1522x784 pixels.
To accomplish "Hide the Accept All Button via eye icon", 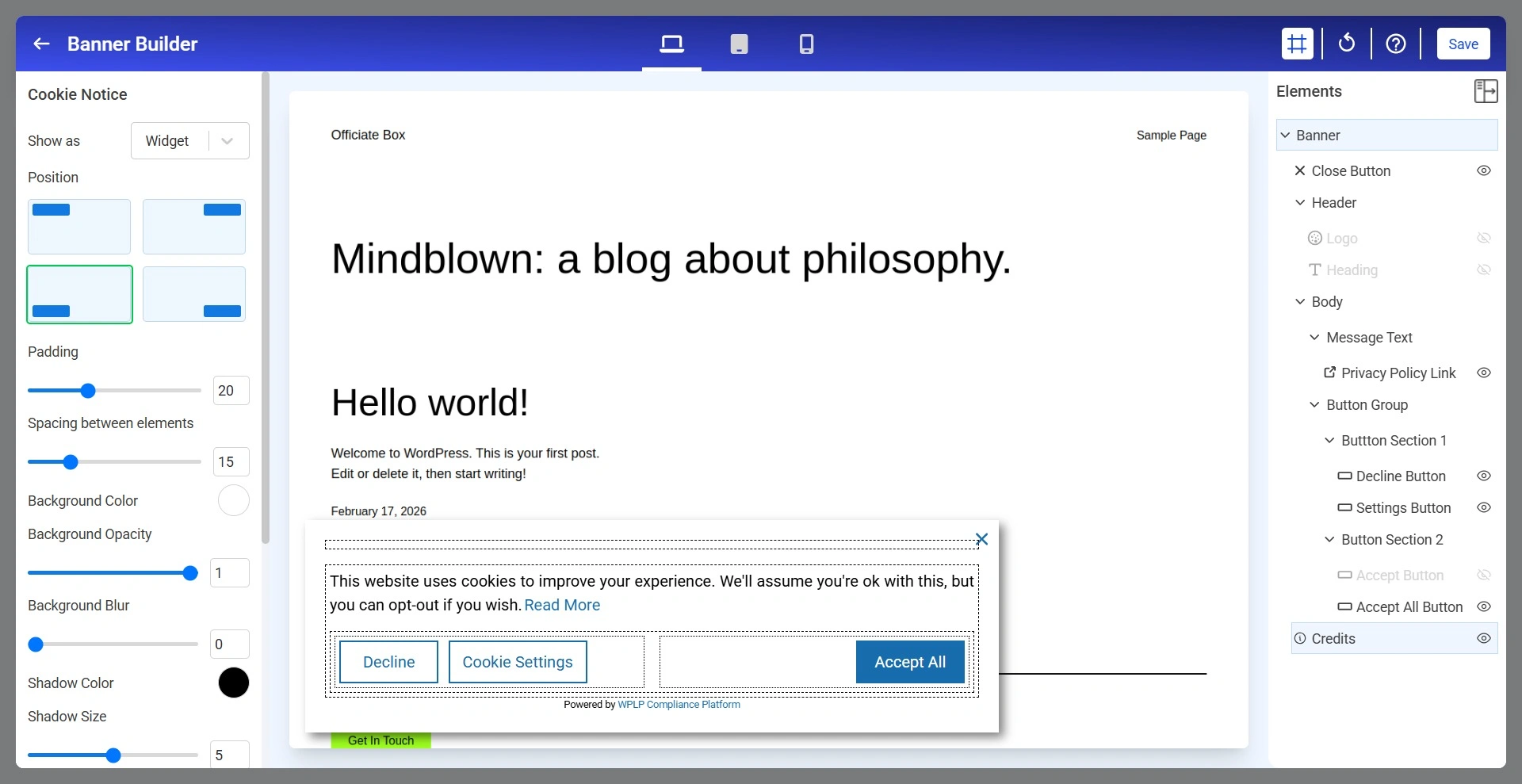I will pos(1484,606).
